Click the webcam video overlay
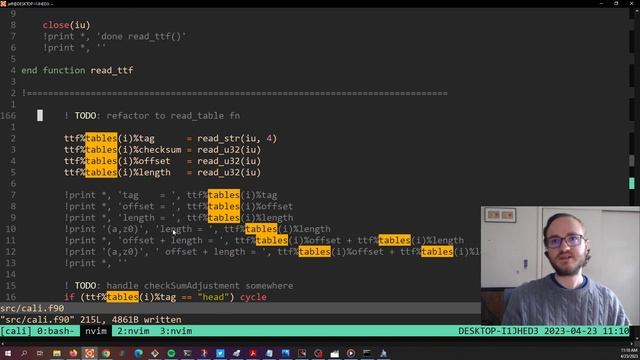 pos(560,265)
